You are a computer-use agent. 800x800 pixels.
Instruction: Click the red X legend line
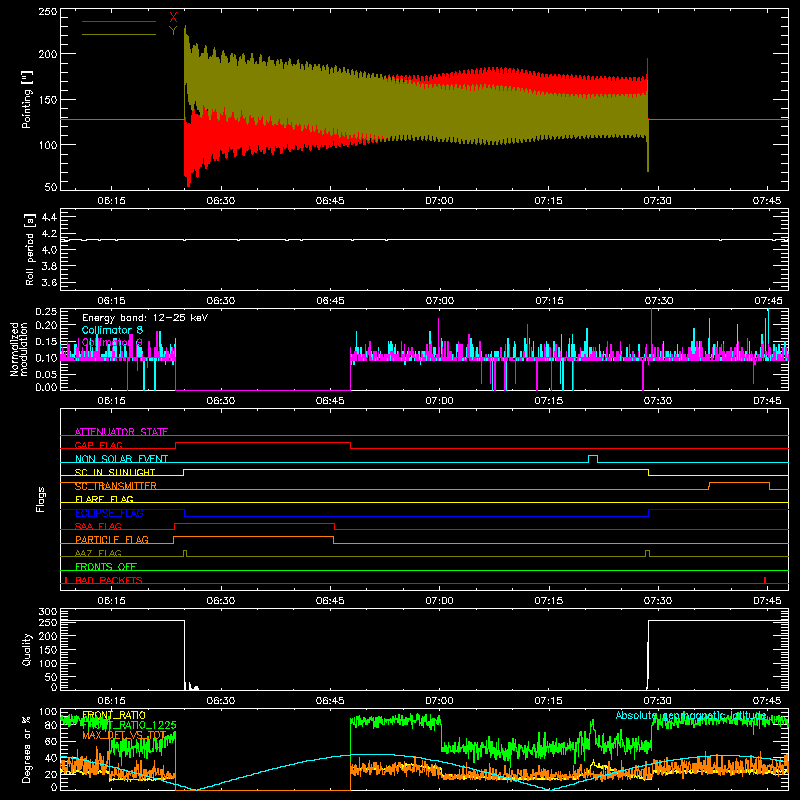(119, 21)
